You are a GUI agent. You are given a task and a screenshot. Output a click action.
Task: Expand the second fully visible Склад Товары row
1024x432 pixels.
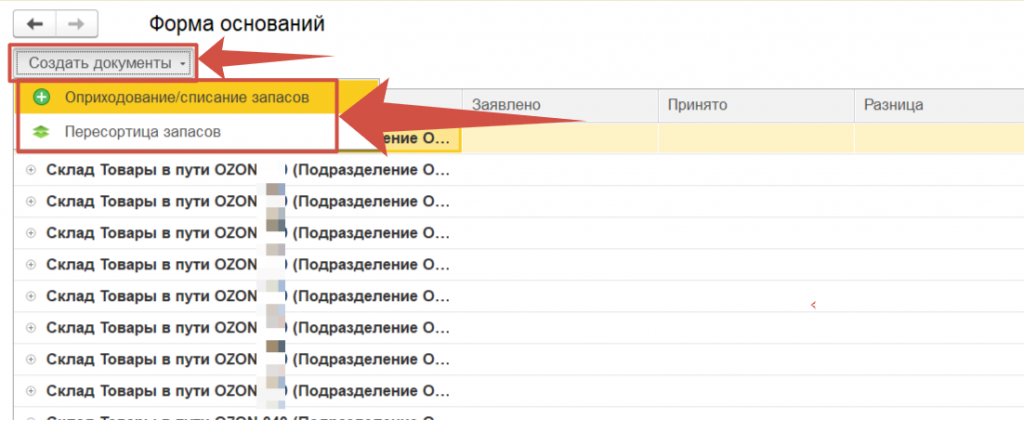(30, 202)
